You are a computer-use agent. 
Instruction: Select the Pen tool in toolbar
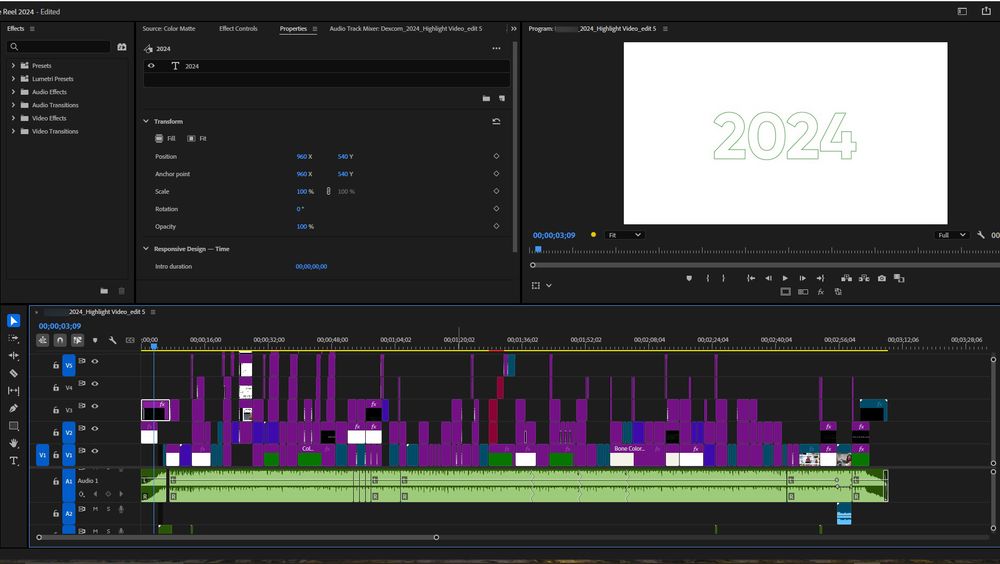point(14,408)
